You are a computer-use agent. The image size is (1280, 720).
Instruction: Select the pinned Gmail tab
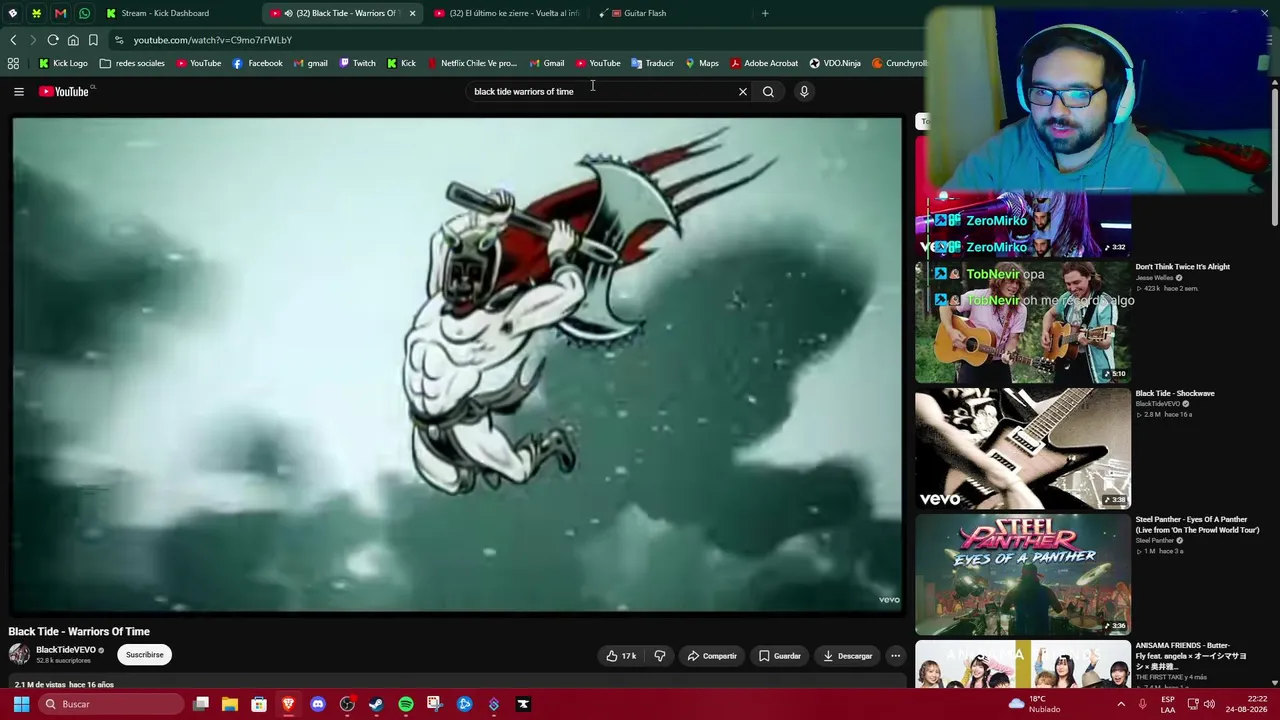point(60,13)
